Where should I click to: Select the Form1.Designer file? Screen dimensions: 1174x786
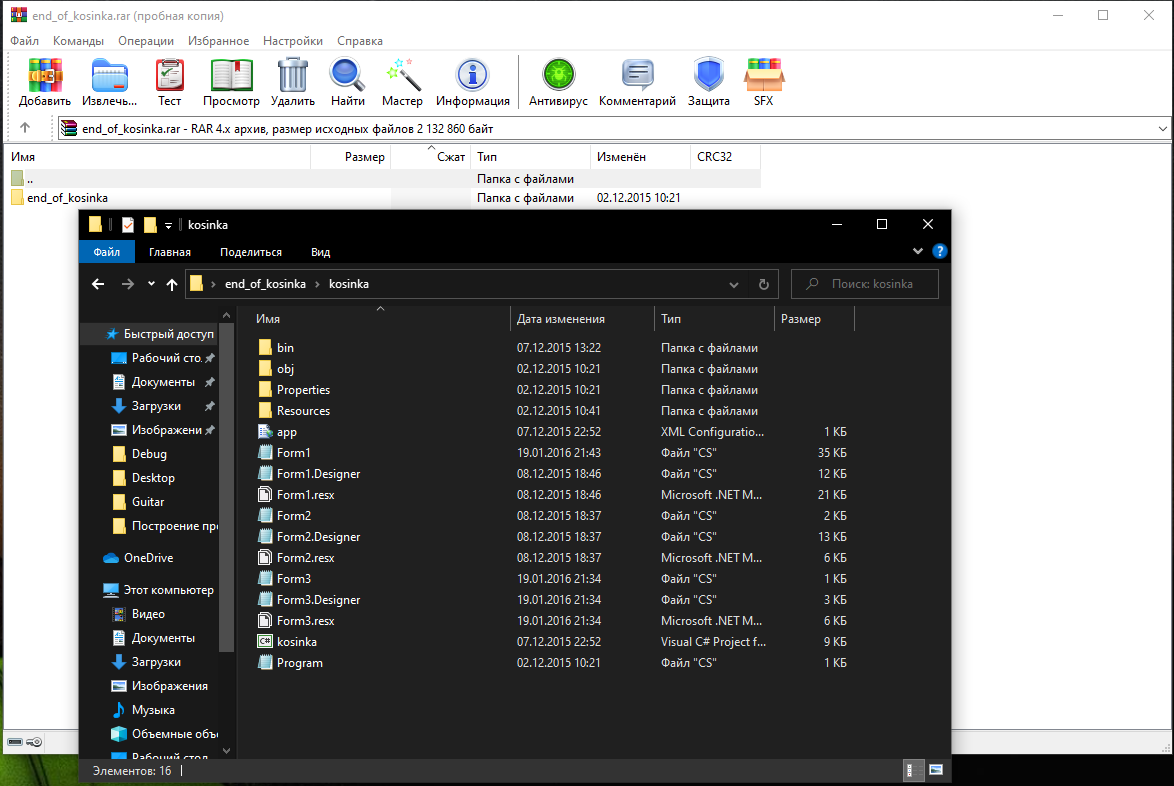[318, 474]
